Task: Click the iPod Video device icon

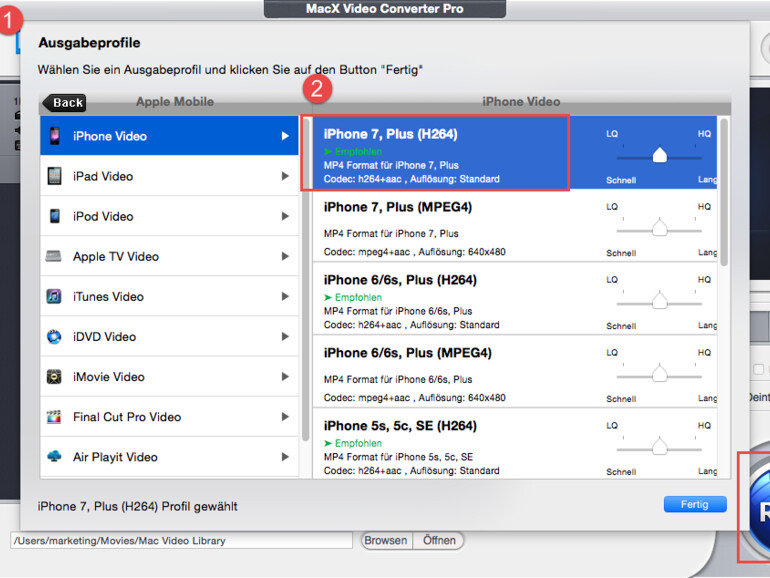Action: coord(55,216)
